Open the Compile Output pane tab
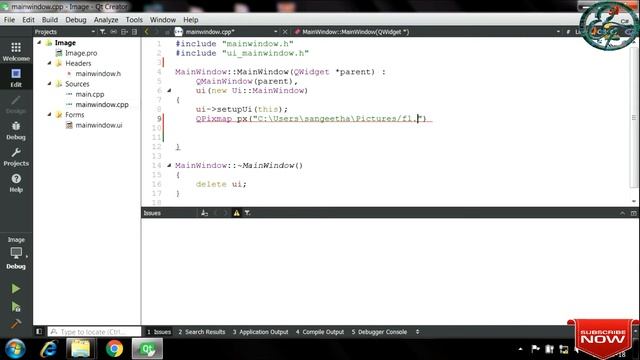The image size is (640, 360). coord(320,332)
